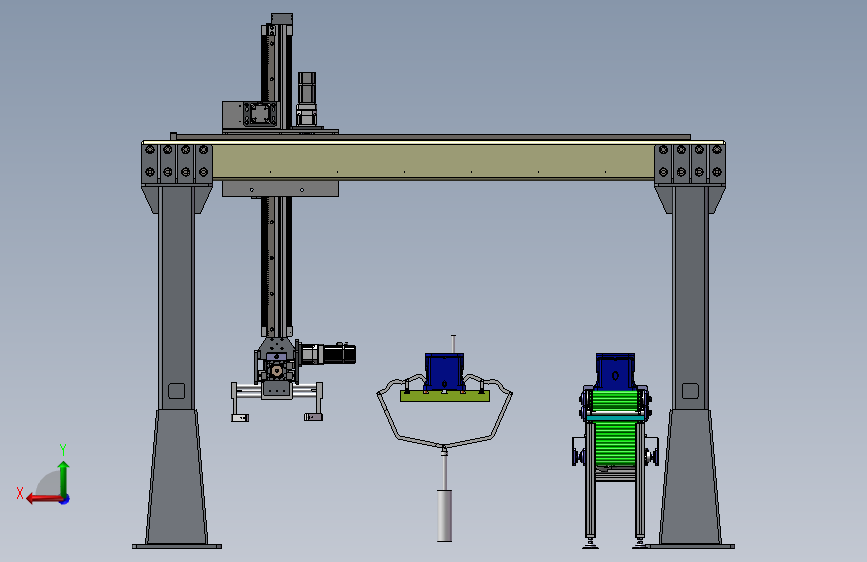867x562 pixels.
Task: Select the right gantry support column
Action: (x=690, y=365)
